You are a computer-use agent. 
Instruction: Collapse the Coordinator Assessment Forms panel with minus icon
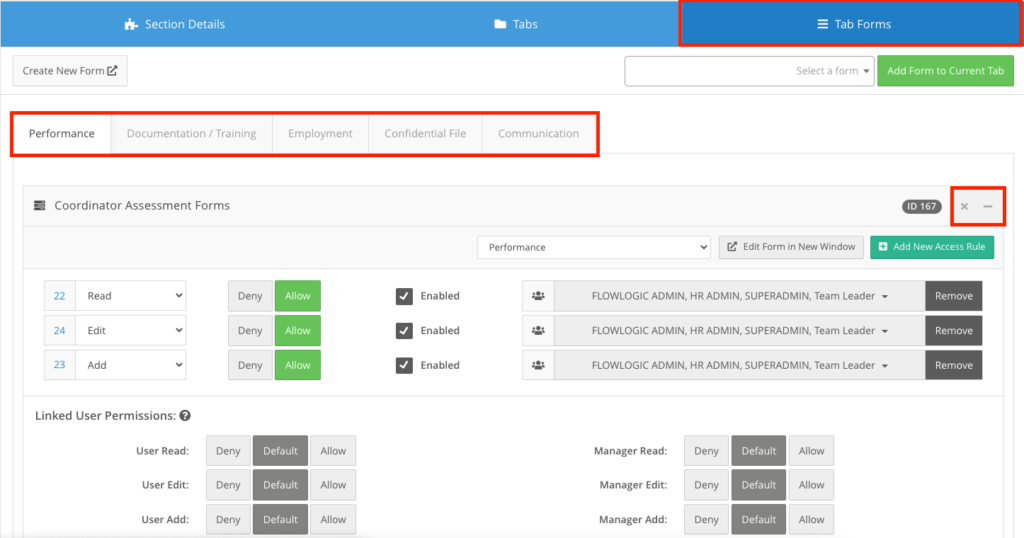[988, 207]
